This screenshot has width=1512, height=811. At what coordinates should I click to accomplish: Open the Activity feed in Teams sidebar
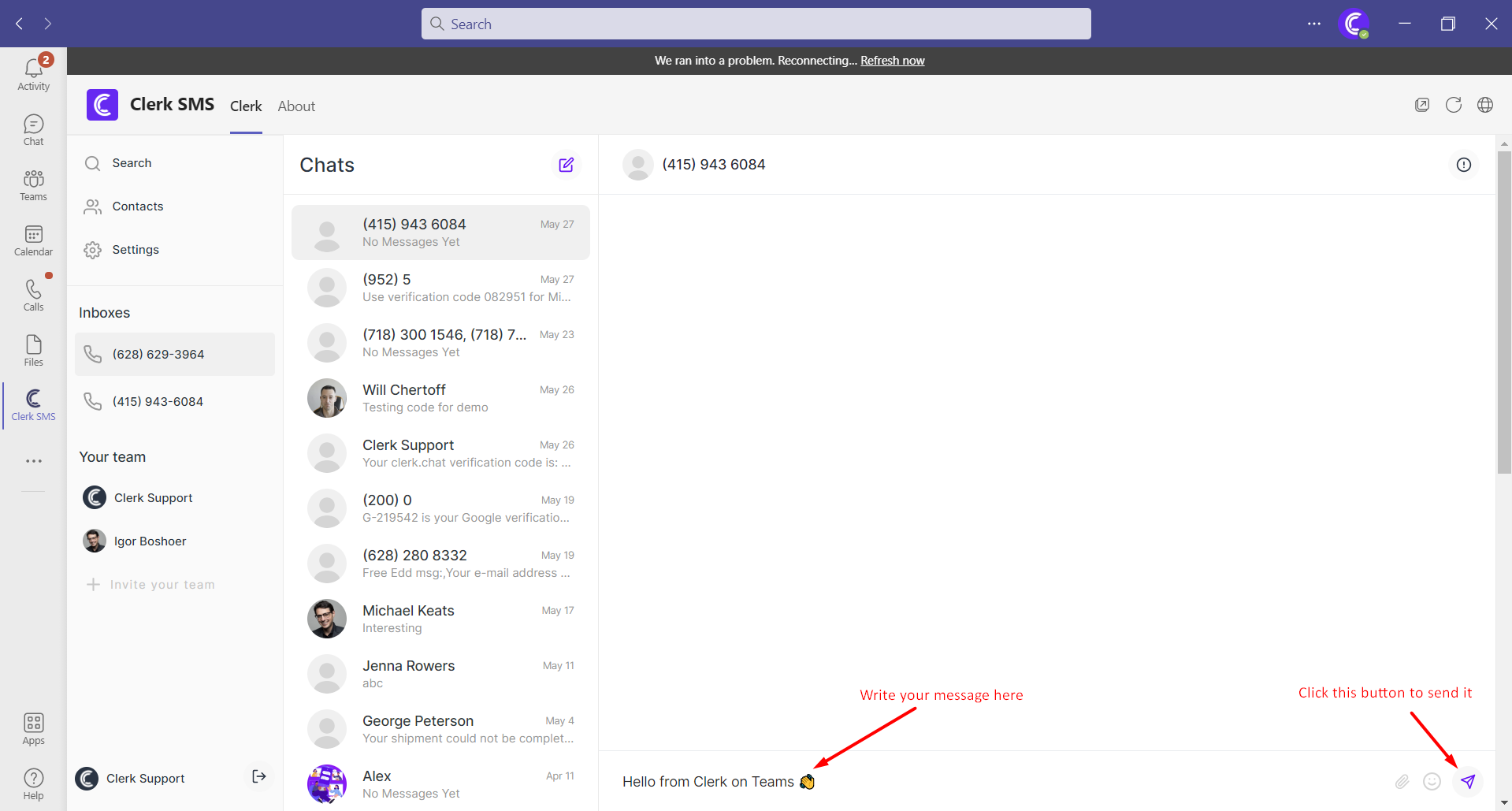(33, 74)
